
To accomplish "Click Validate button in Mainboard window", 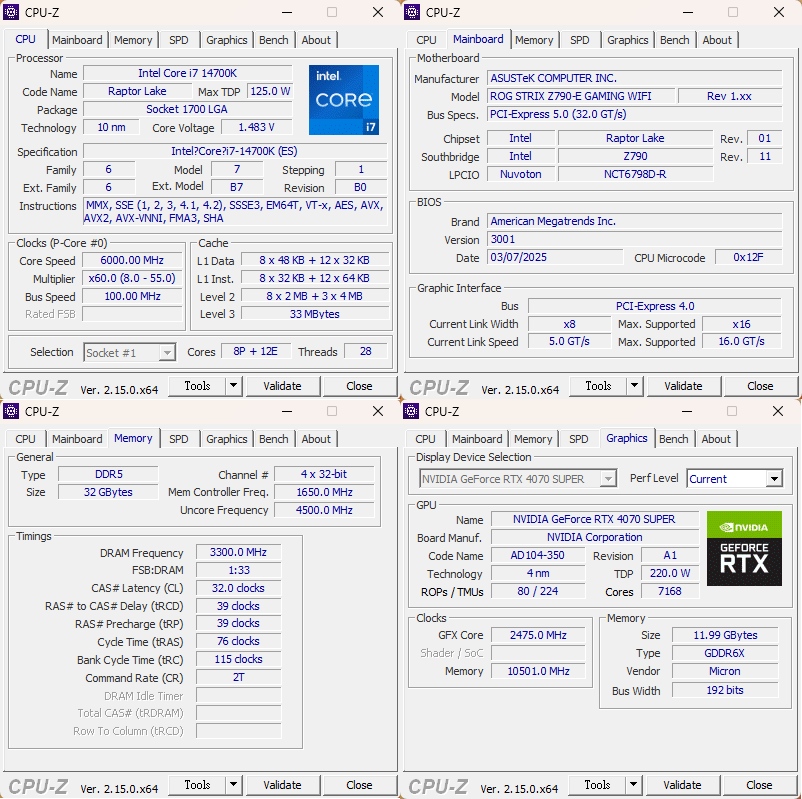I will 683,386.
